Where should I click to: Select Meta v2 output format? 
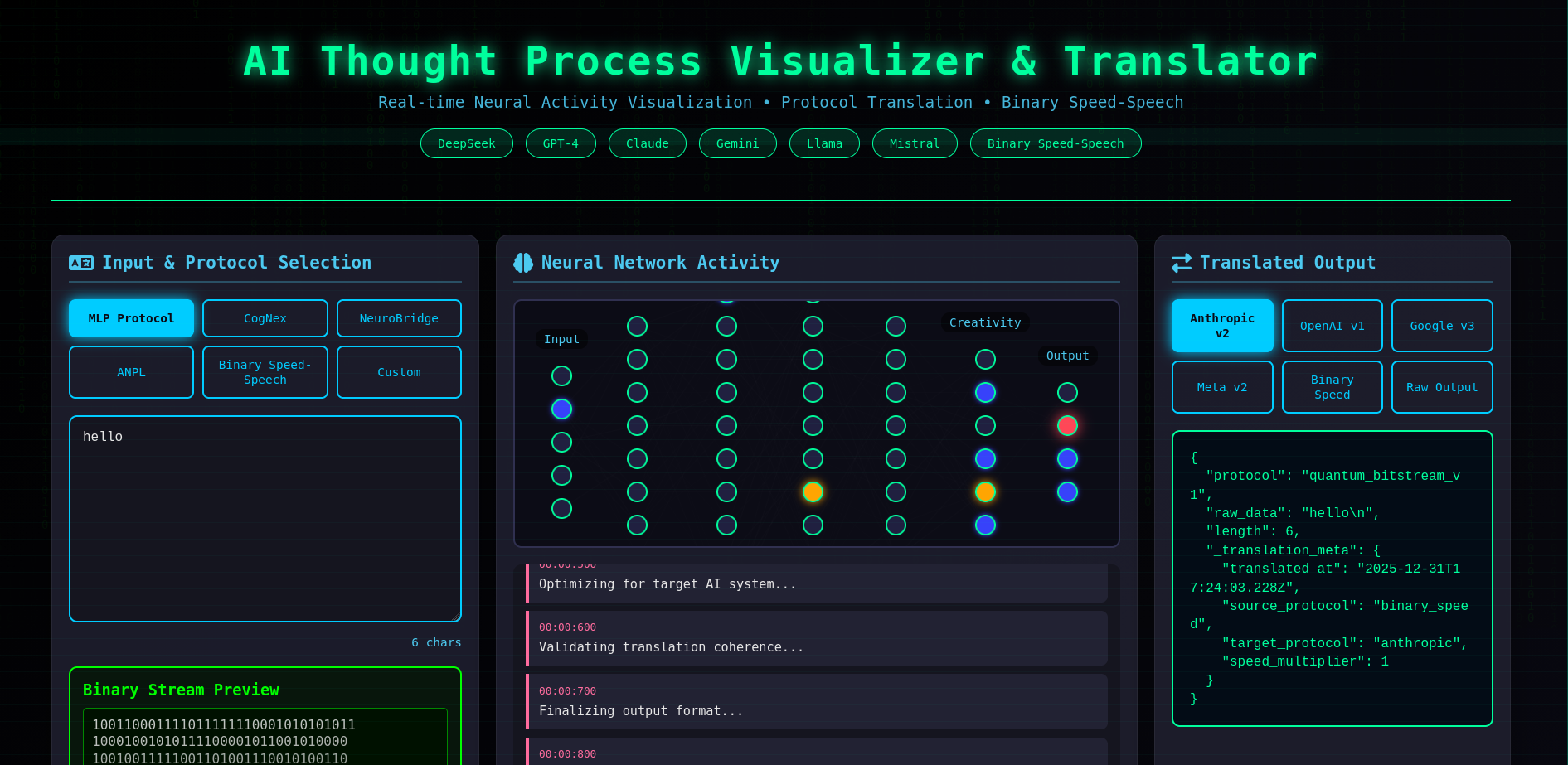click(1222, 386)
